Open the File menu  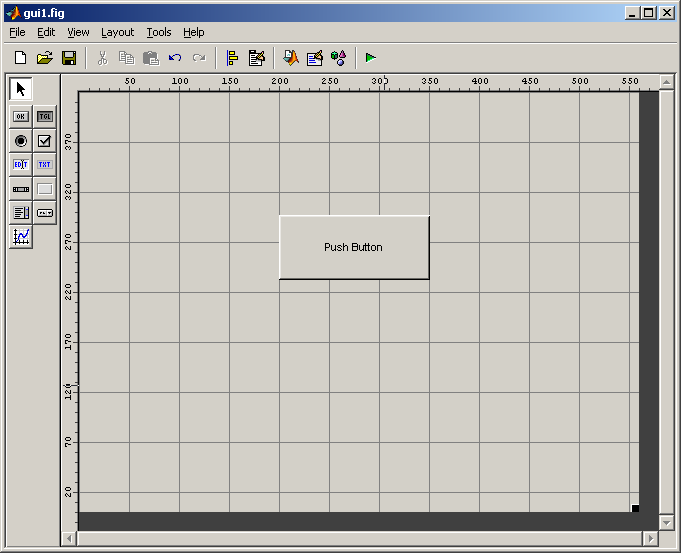(x=17, y=33)
